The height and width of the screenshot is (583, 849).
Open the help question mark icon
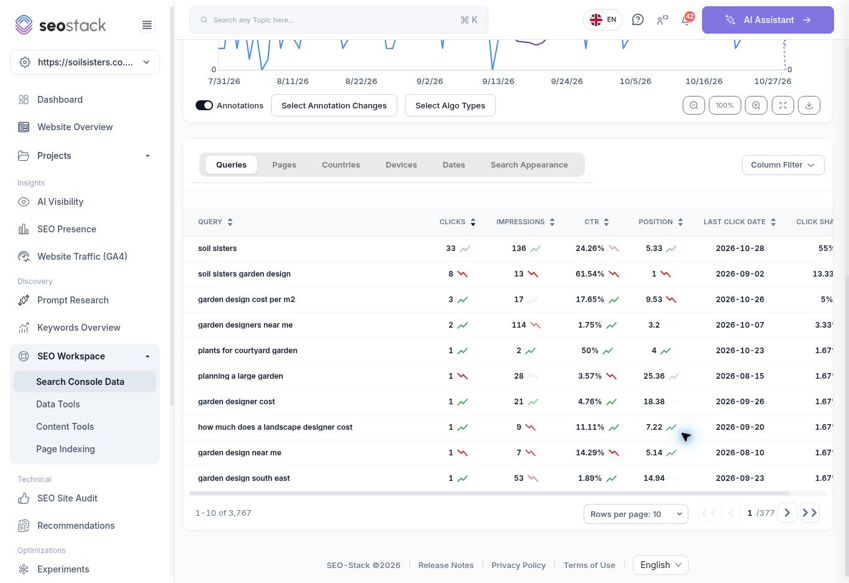(638, 20)
